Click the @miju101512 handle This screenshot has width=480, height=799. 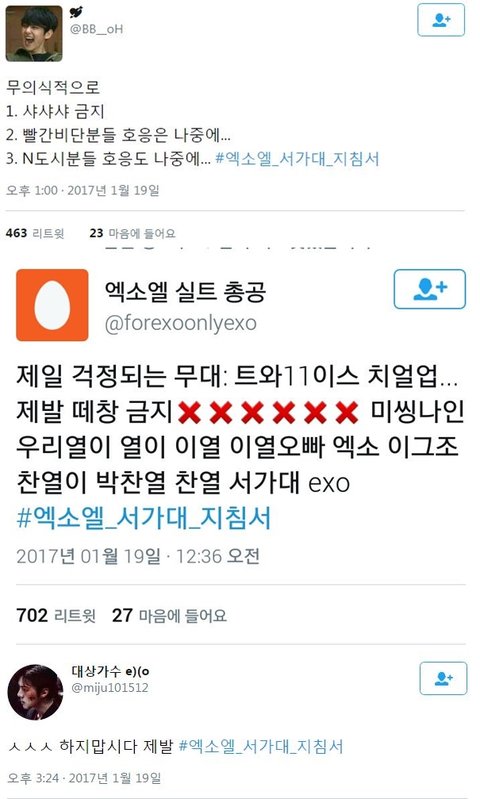coord(110,687)
